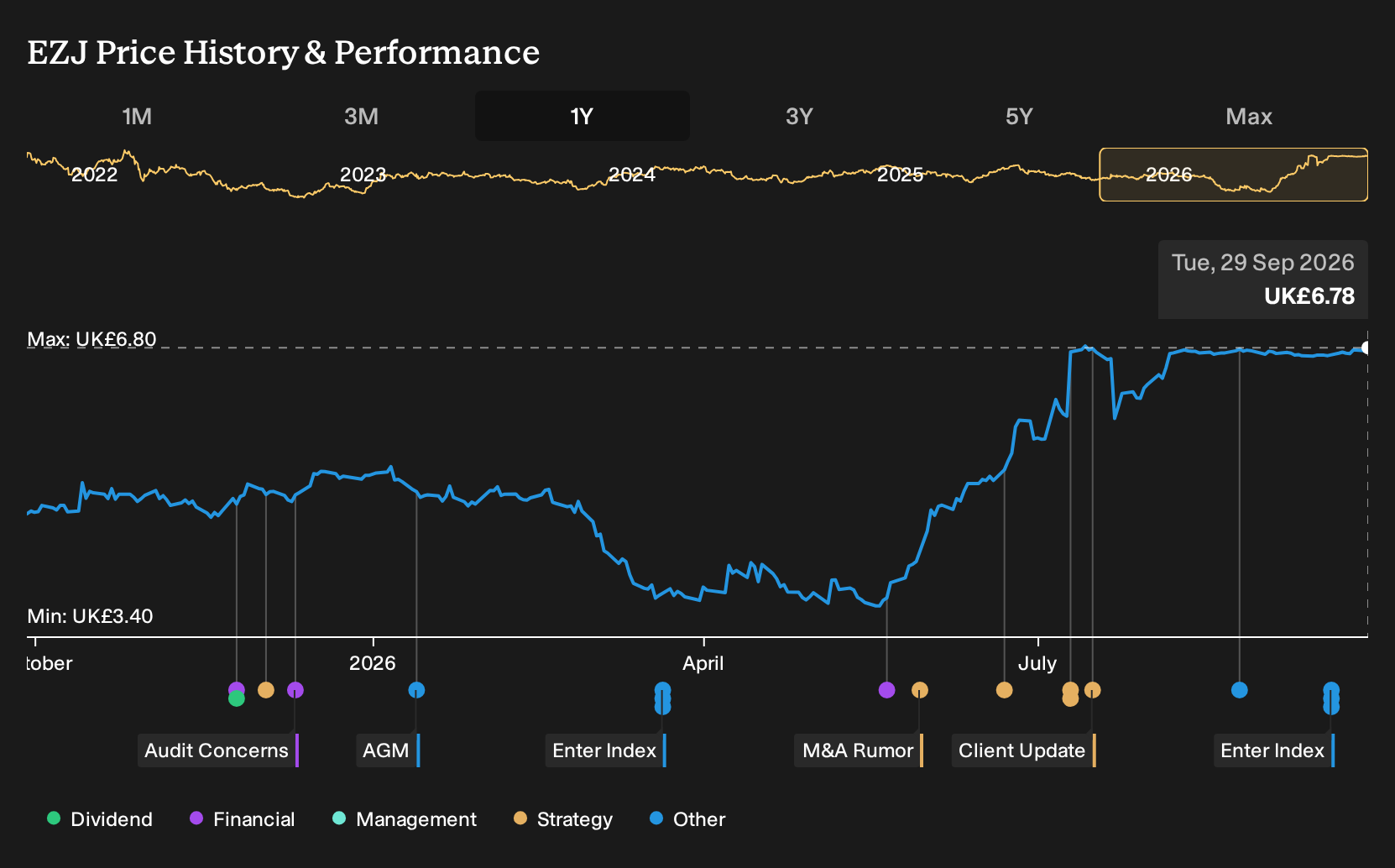
Task: Click the 'Min: UK£3.40' label
Action: pyautogui.click(x=90, y=616)
